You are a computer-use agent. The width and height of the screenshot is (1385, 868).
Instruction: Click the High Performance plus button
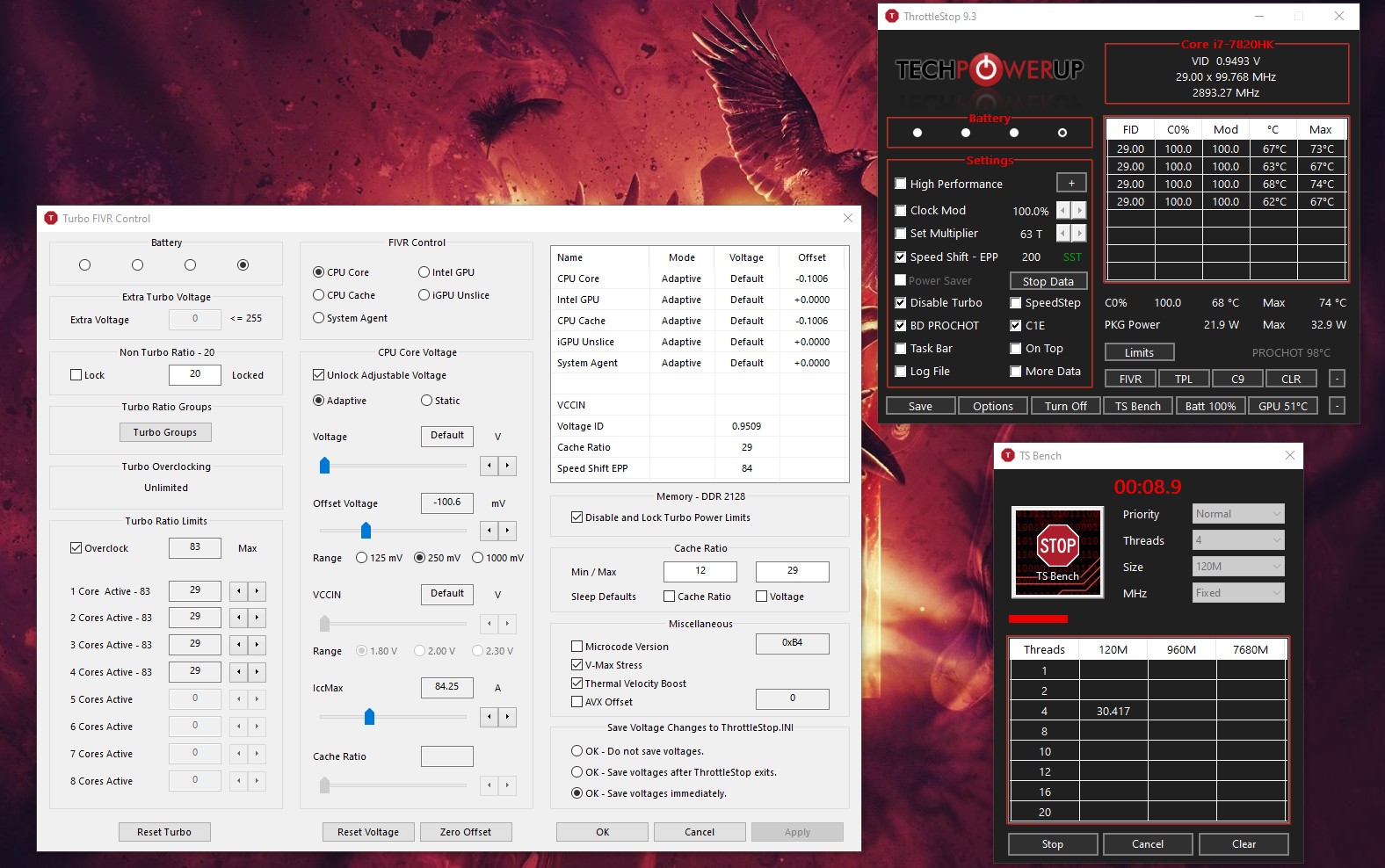click(x=1070, y=183)
